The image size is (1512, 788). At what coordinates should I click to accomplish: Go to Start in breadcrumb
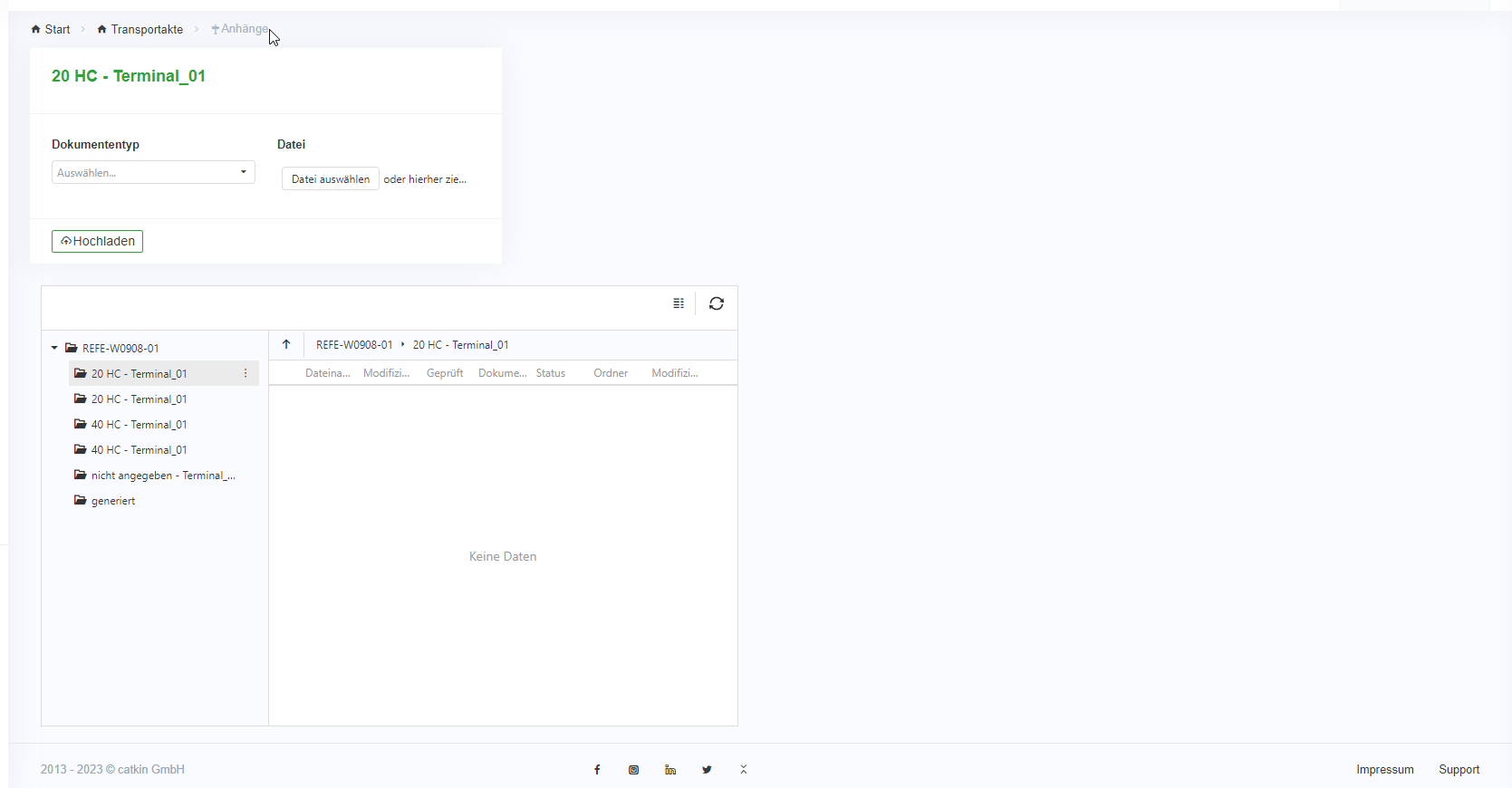pyautogui.click(x=51, y=29)
